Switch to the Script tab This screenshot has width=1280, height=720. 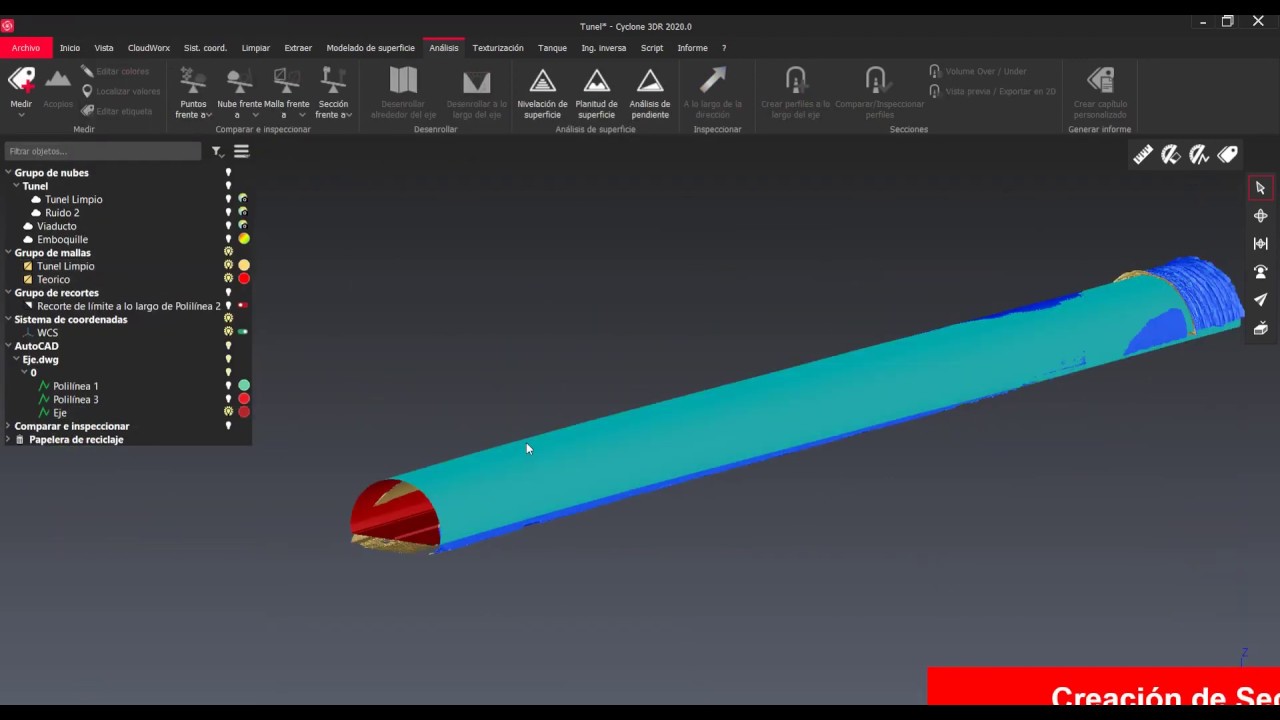pyautogui.click(x=652, y=48)
